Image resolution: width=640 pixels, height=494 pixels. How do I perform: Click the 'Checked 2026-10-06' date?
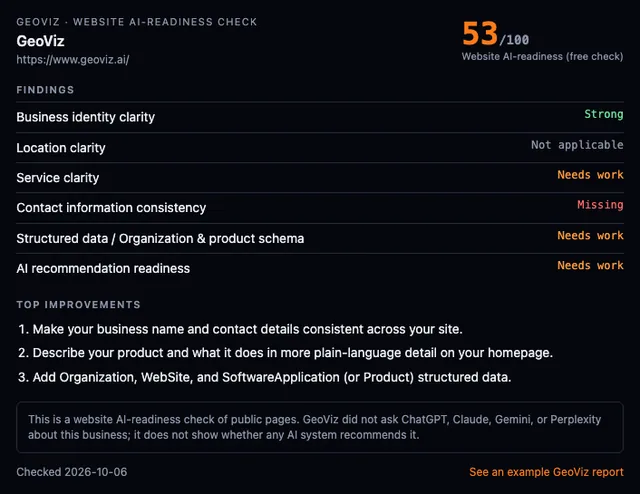point(71,472)
